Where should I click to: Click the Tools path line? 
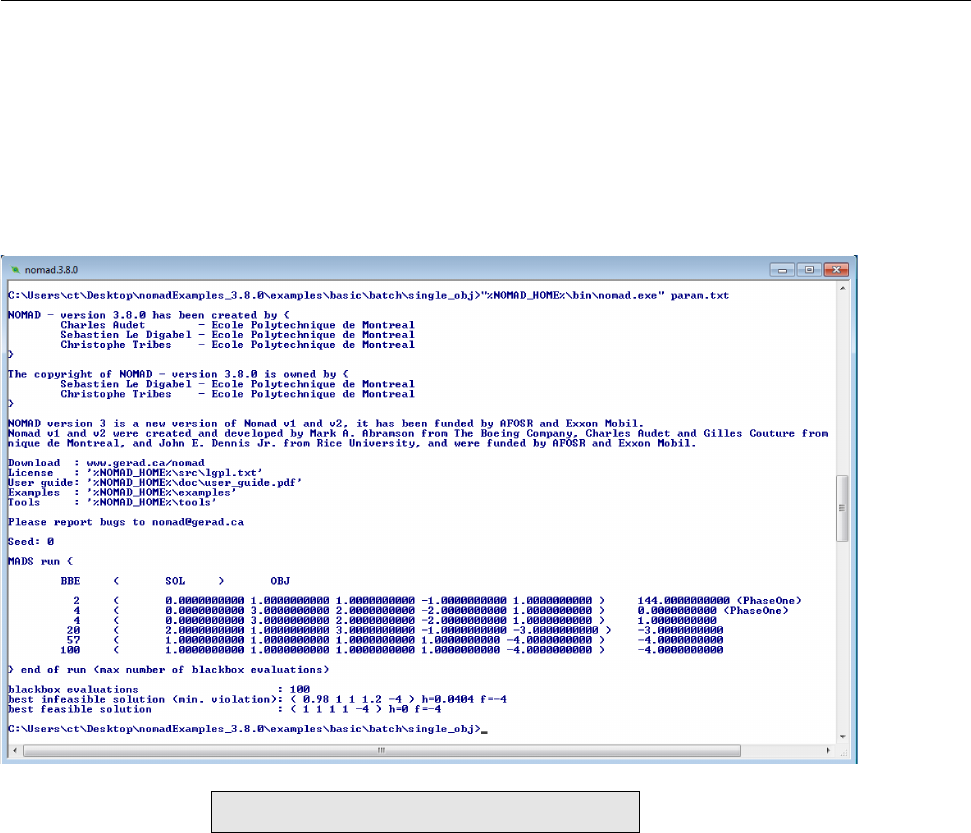113,502
